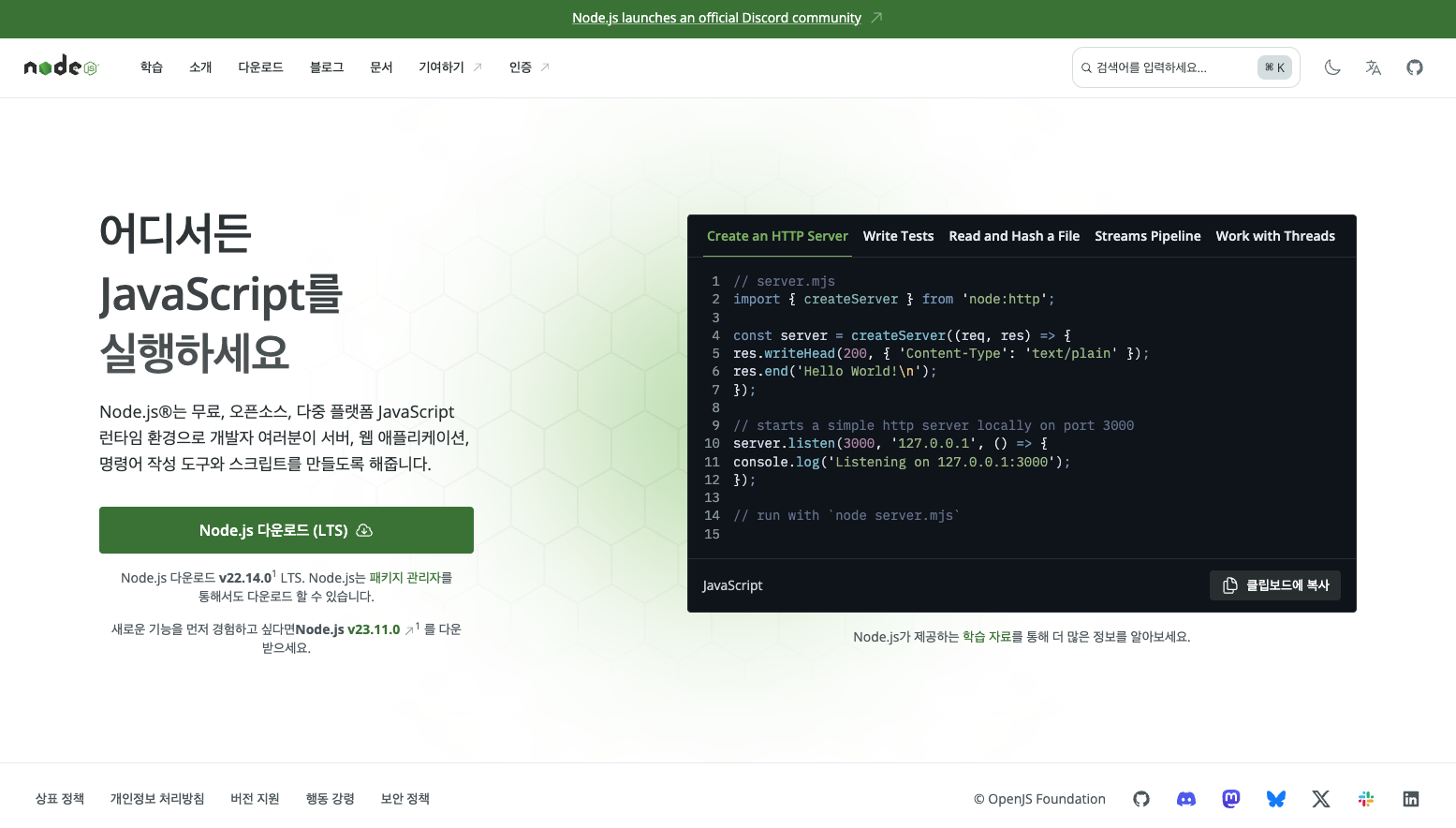1456x828 pixels.
Task: Open the GitHub icon in the header
Action: [x=1415, y=67]
